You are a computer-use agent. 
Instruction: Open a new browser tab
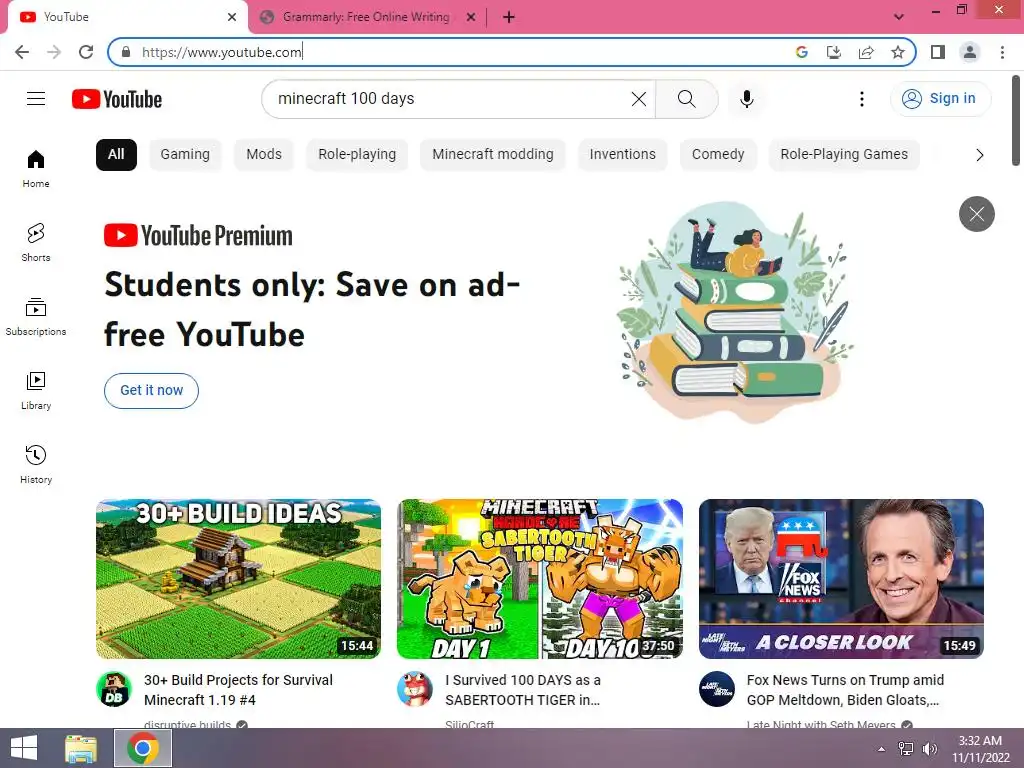509,17
